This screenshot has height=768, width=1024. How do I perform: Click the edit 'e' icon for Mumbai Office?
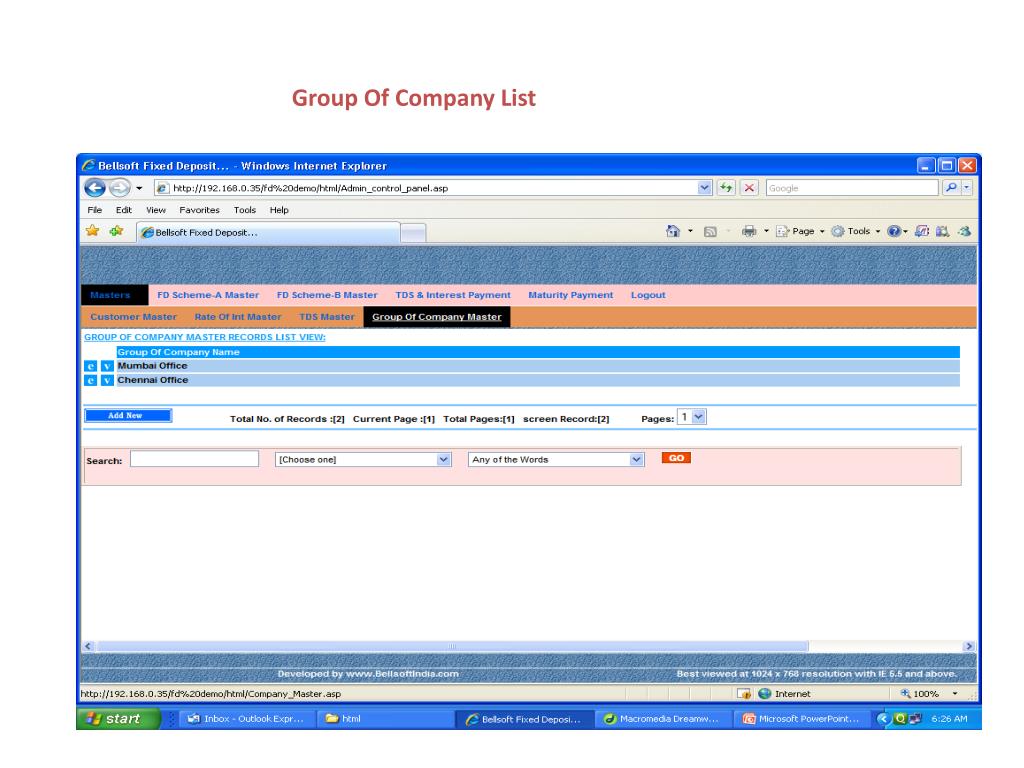coord(91,366)
